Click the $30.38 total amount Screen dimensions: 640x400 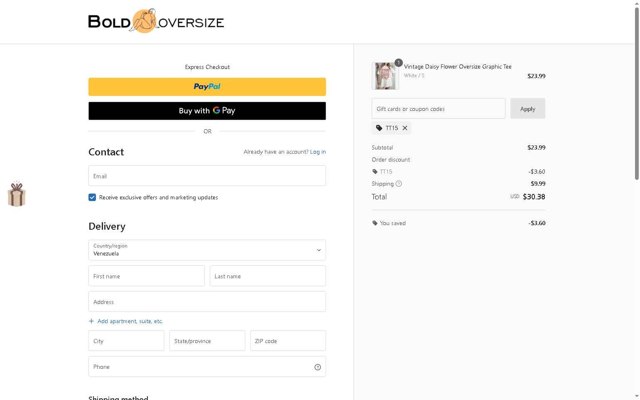tap(534, 197)
